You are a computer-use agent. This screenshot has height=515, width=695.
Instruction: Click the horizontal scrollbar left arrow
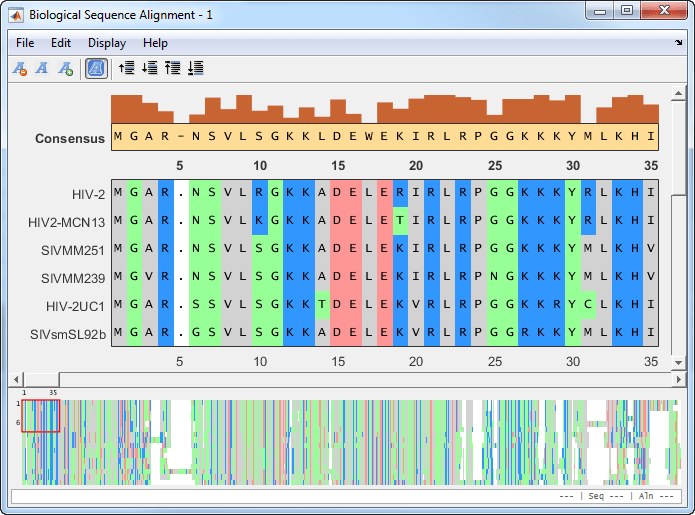16,379
